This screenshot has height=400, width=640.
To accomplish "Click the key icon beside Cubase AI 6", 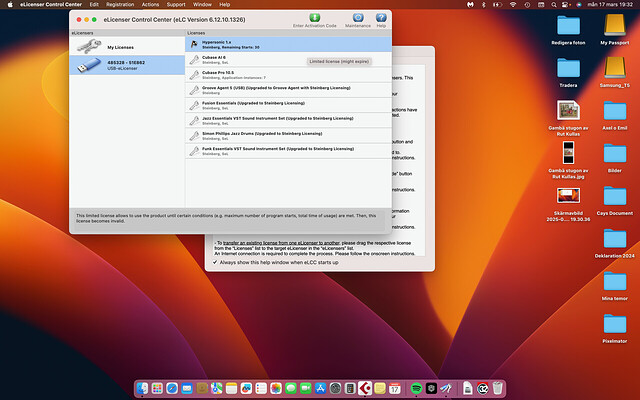I will pyautogui.click(x=194, y=60).
